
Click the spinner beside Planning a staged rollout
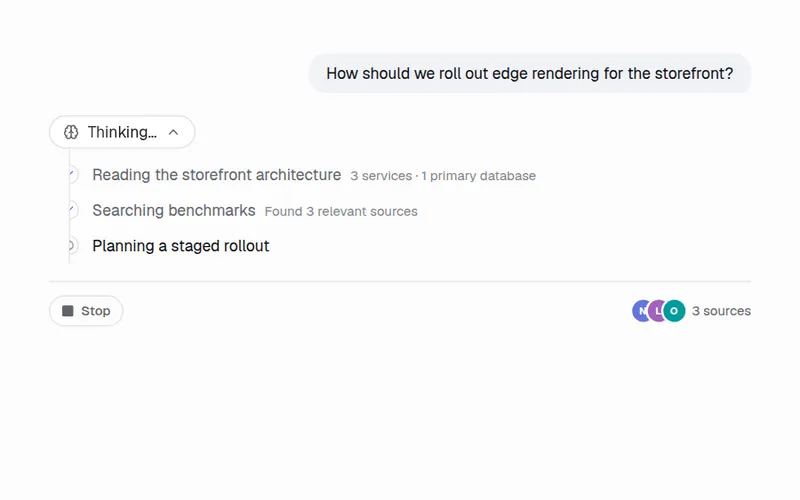coord(71,246)
